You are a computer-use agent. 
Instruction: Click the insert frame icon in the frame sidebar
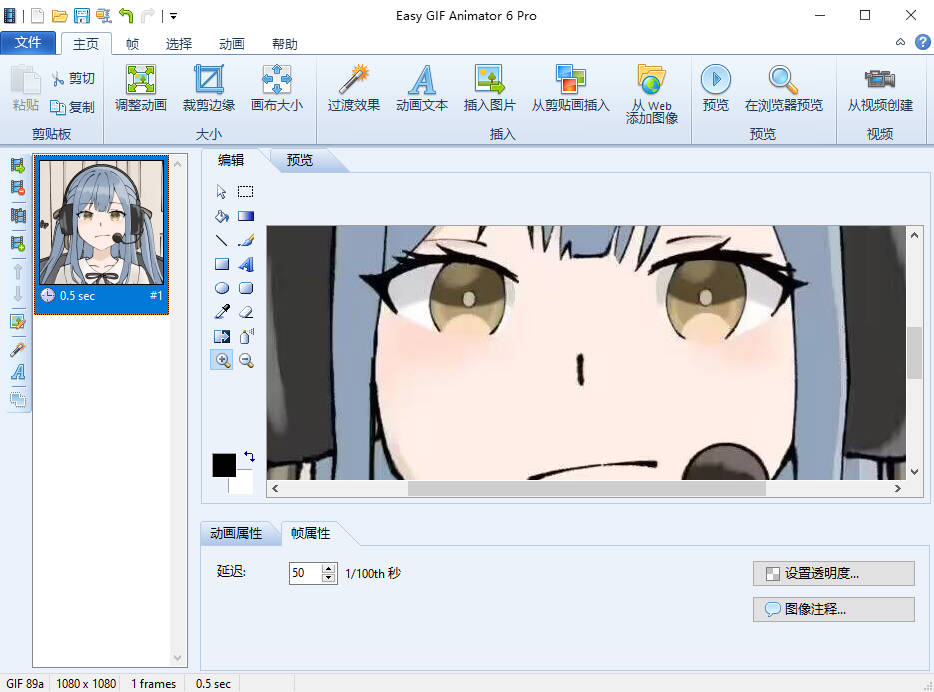coord(18,165)
